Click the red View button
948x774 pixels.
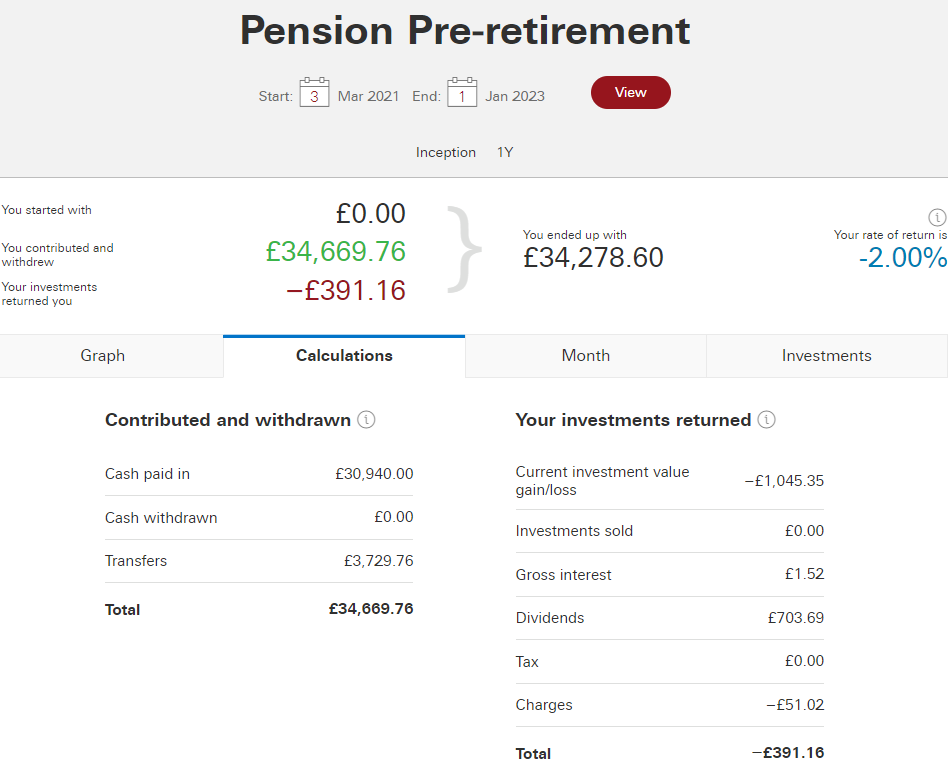631,93
